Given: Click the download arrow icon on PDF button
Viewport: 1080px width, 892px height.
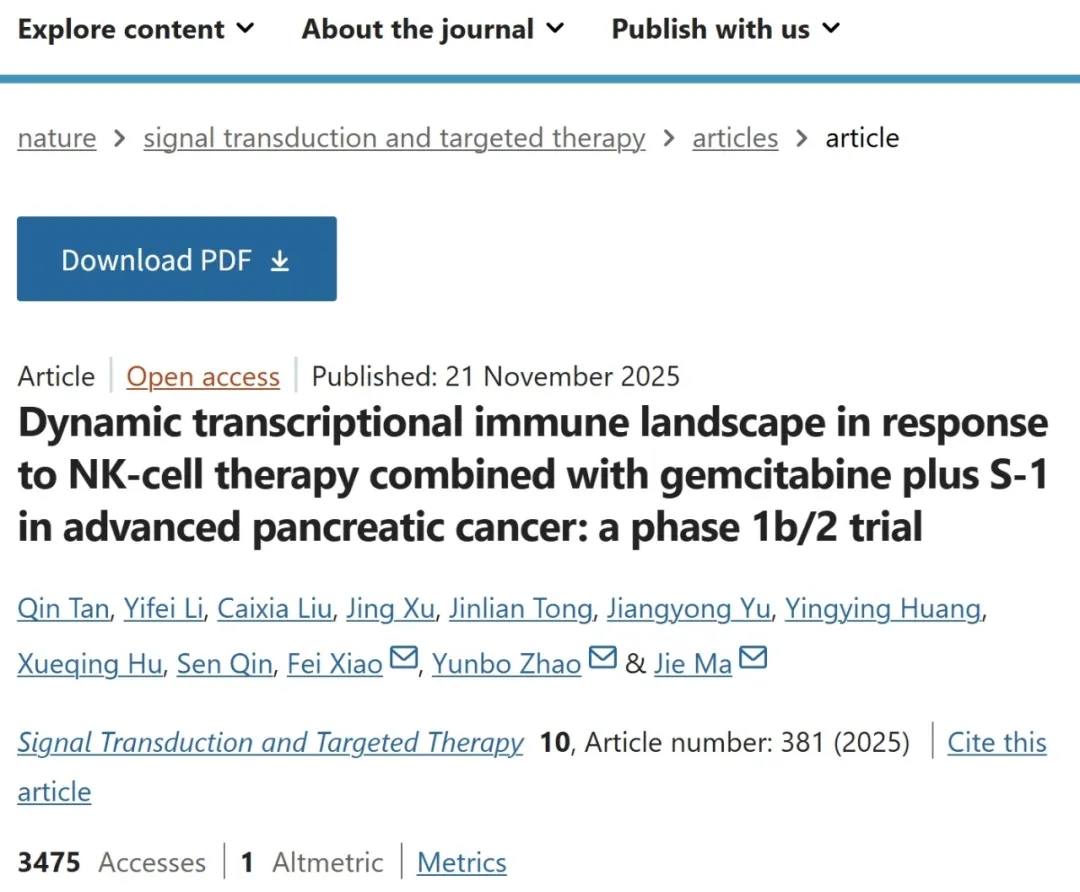Looking at the screenshot, I should 280,261.
